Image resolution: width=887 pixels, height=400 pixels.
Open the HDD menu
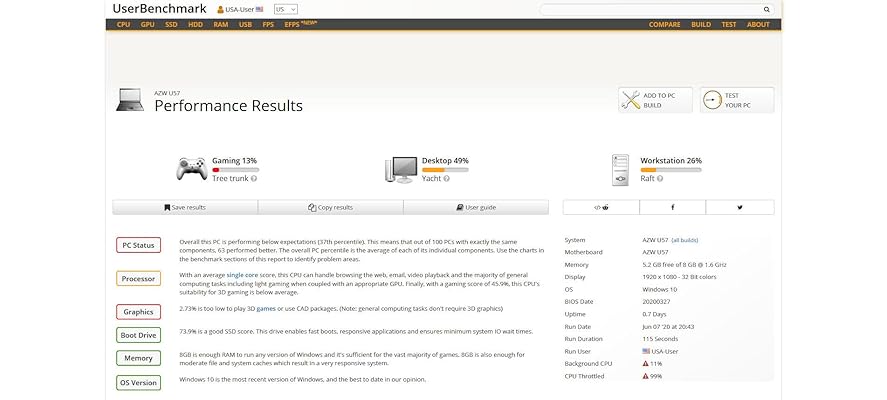[195, 25]
